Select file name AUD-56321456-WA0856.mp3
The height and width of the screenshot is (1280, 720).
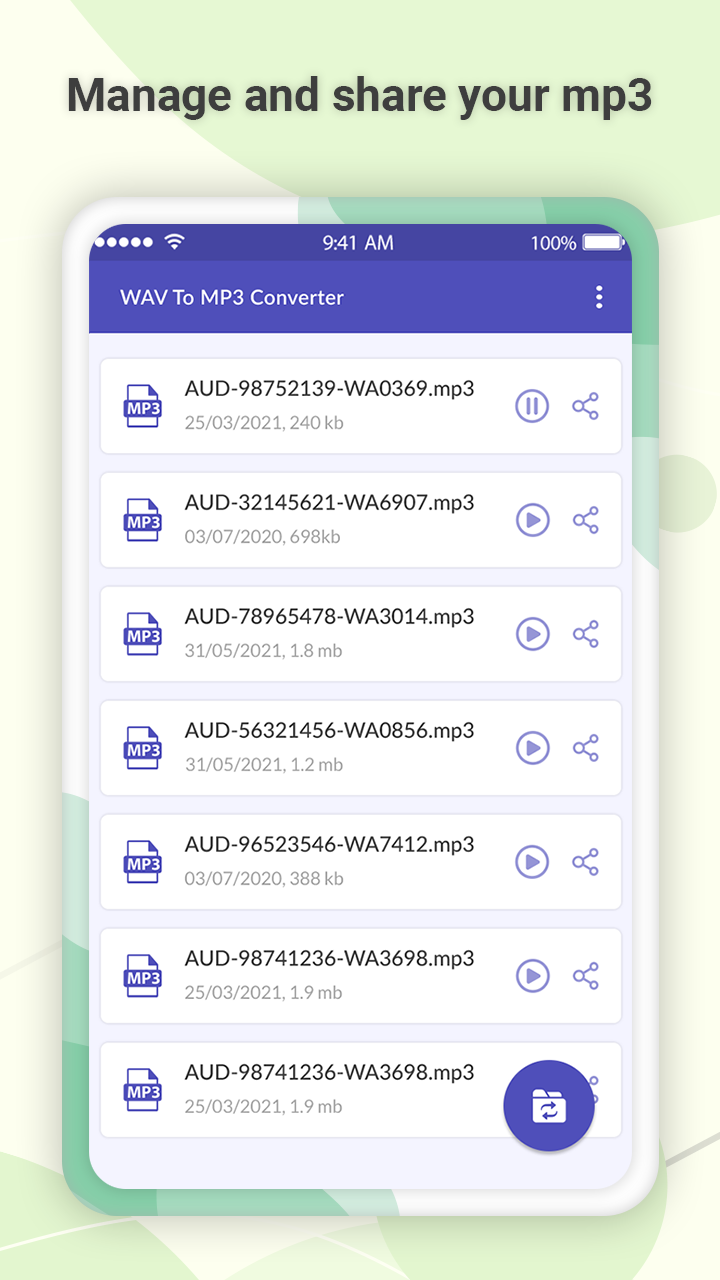pyautogui.click(x=329, y=731)
